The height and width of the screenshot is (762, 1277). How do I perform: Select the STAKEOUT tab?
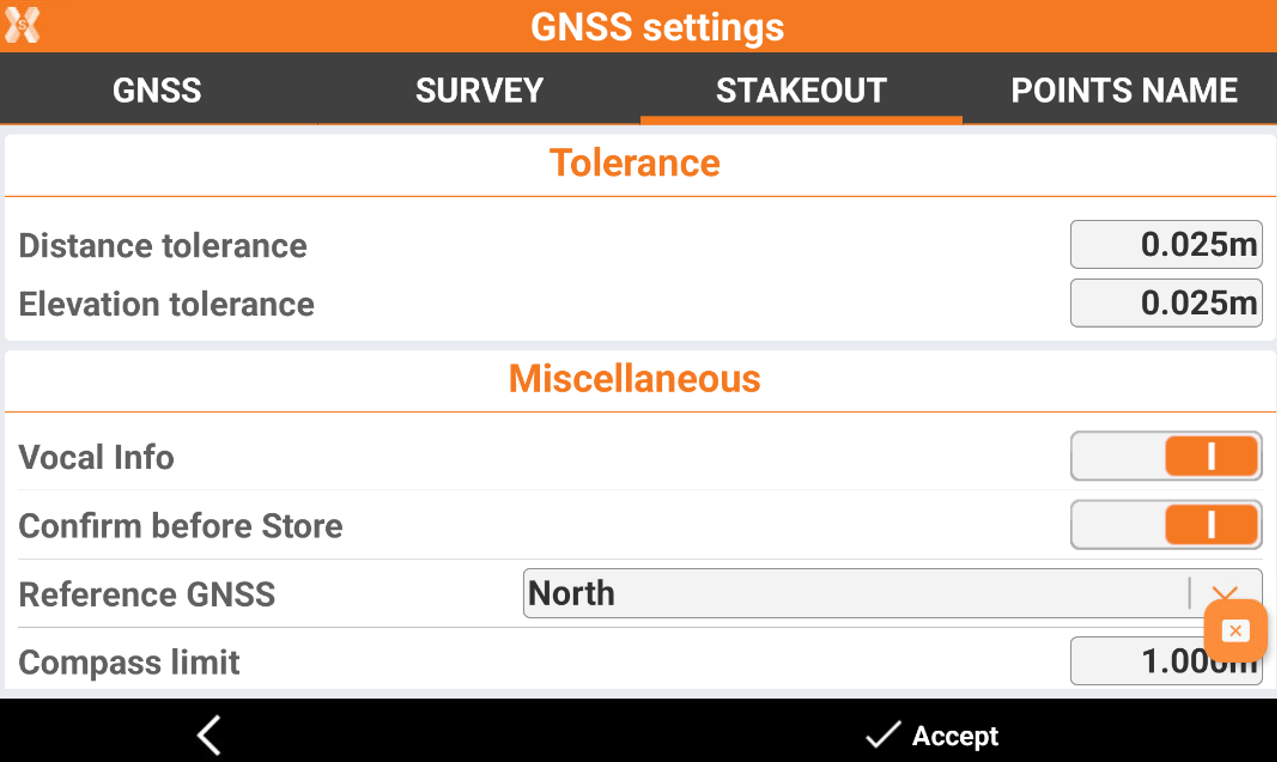click(801, 90)
